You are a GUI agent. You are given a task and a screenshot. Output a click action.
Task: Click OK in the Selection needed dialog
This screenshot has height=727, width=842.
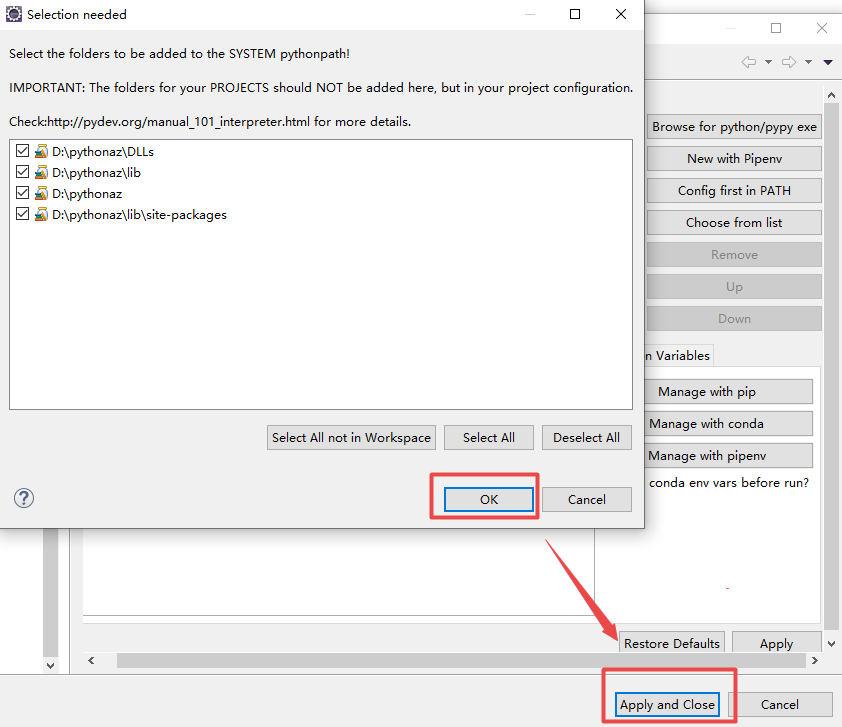489,499
